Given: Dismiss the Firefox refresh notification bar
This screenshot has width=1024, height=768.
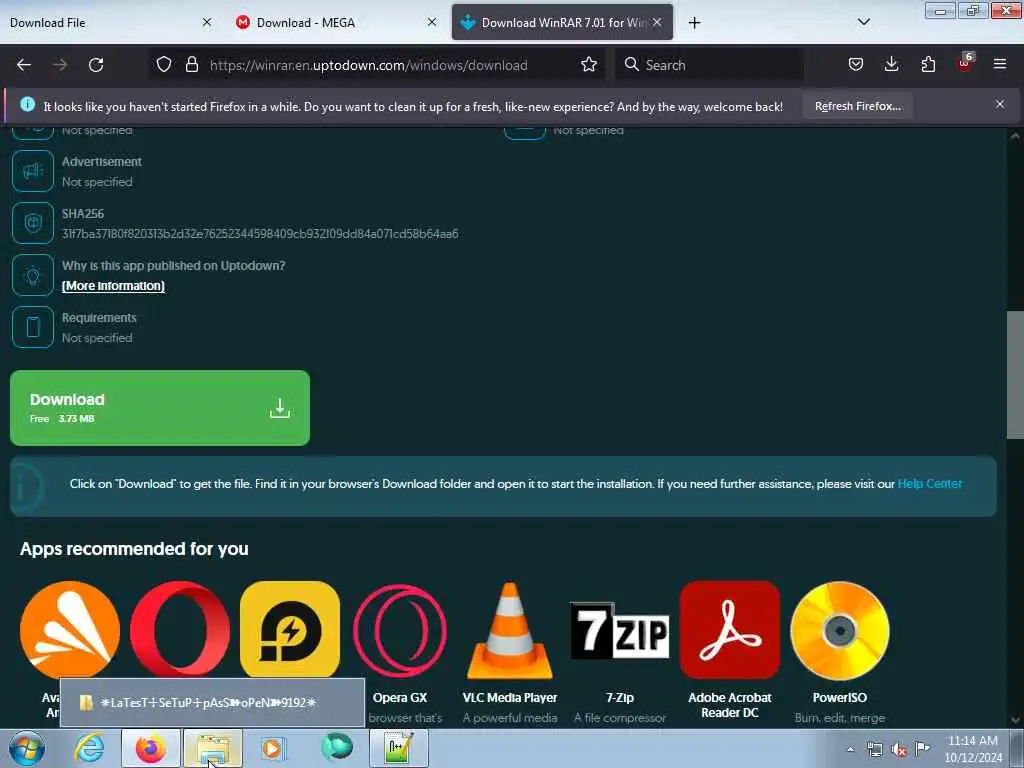Looking at the screenshot, I should [x=999, y=104].
